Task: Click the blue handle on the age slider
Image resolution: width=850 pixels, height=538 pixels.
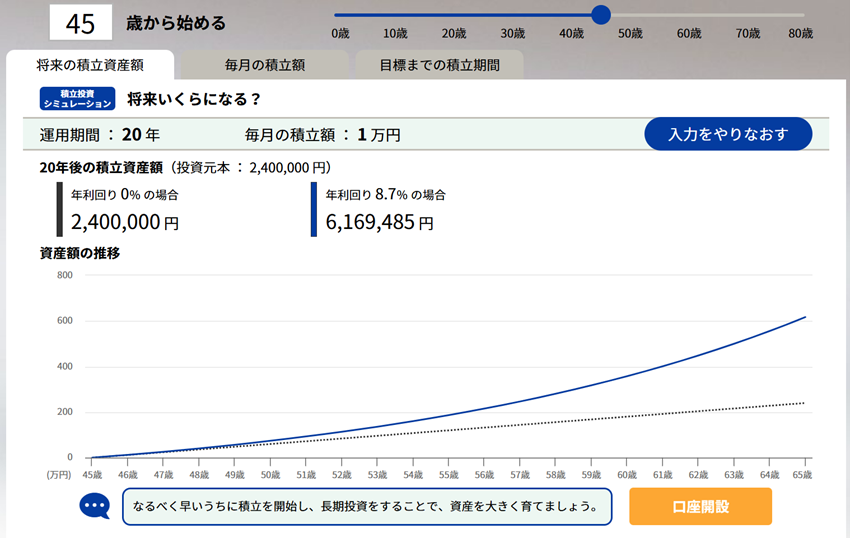Action: 601,15
